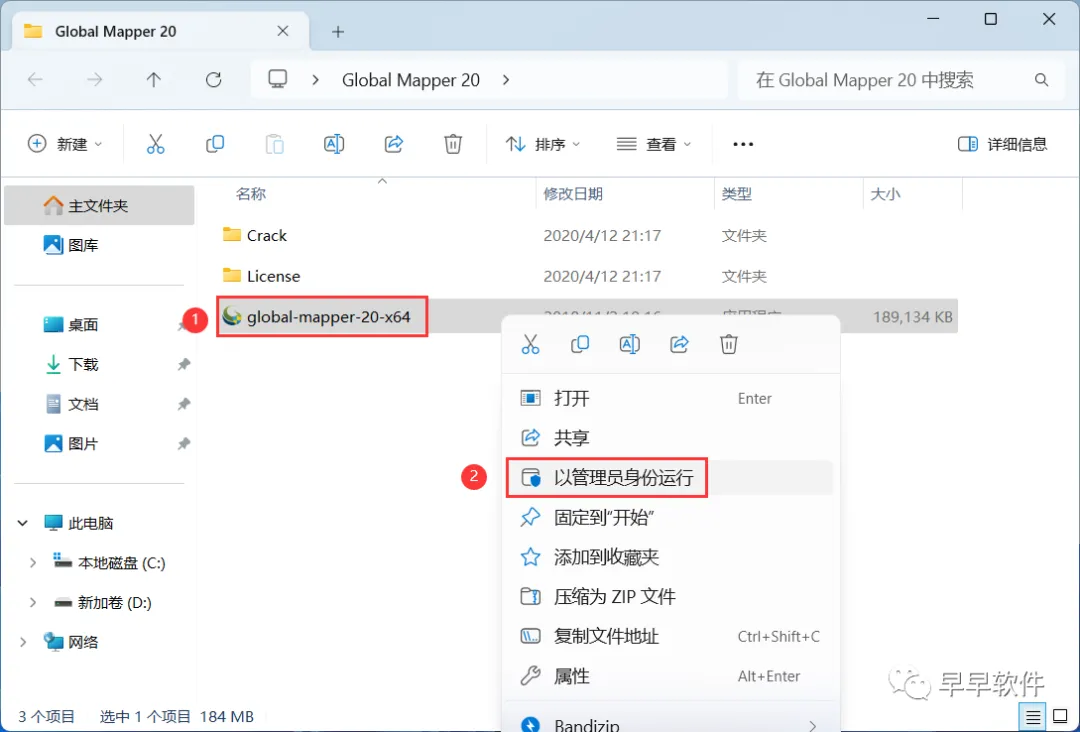Expand the 网络 tree node
This screenshot has width=1080, height=732.
23,642
